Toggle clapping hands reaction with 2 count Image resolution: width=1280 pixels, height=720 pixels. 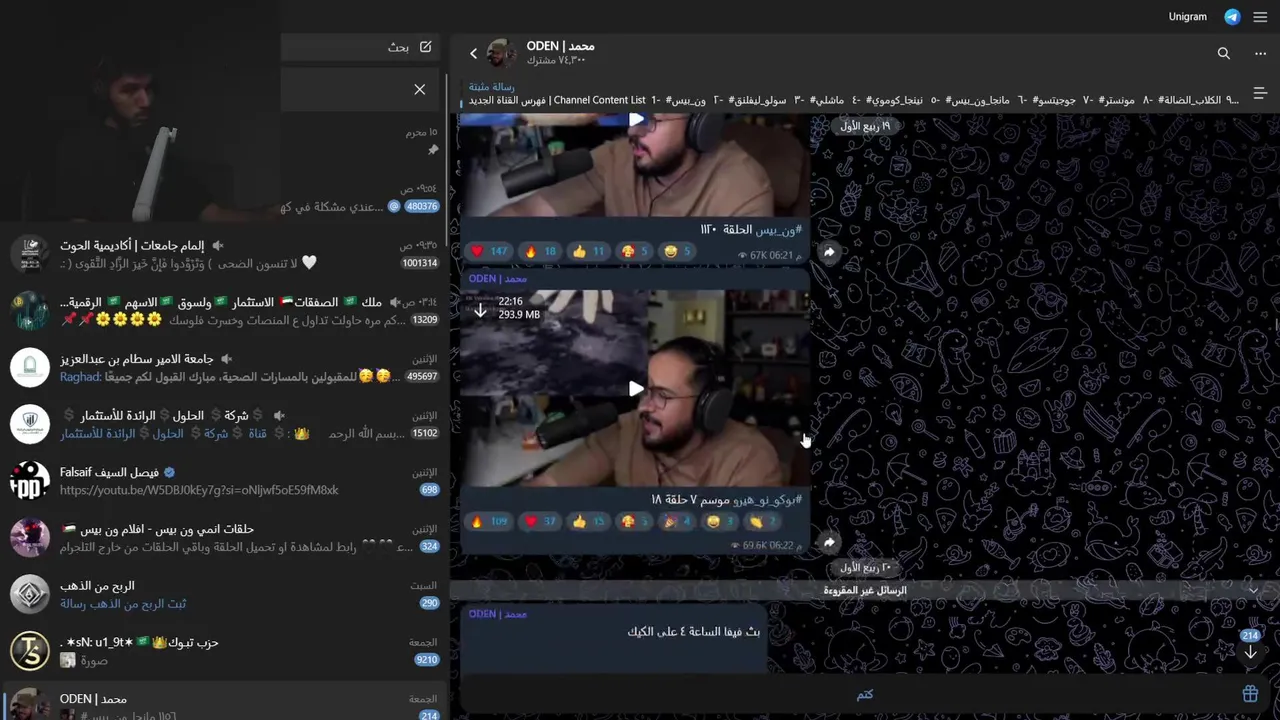763,521
